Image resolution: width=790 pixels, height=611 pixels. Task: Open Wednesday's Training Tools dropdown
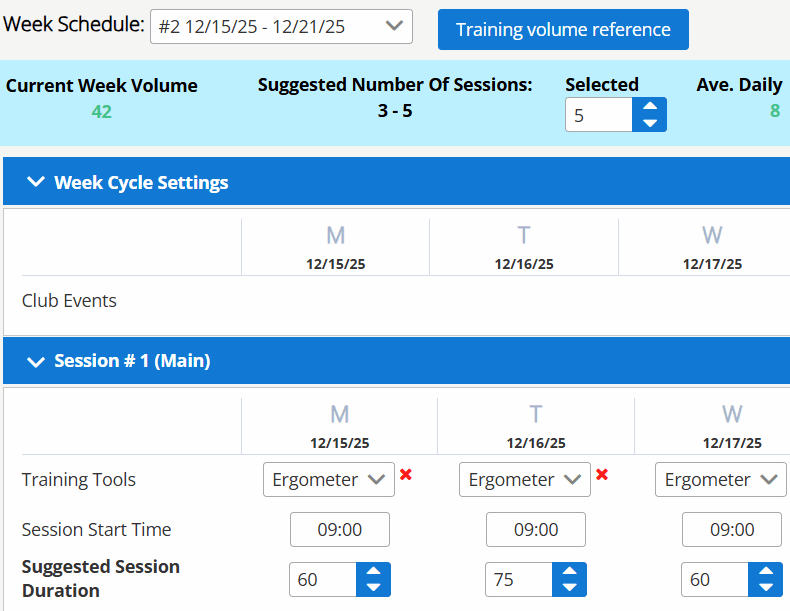point(720,480)
